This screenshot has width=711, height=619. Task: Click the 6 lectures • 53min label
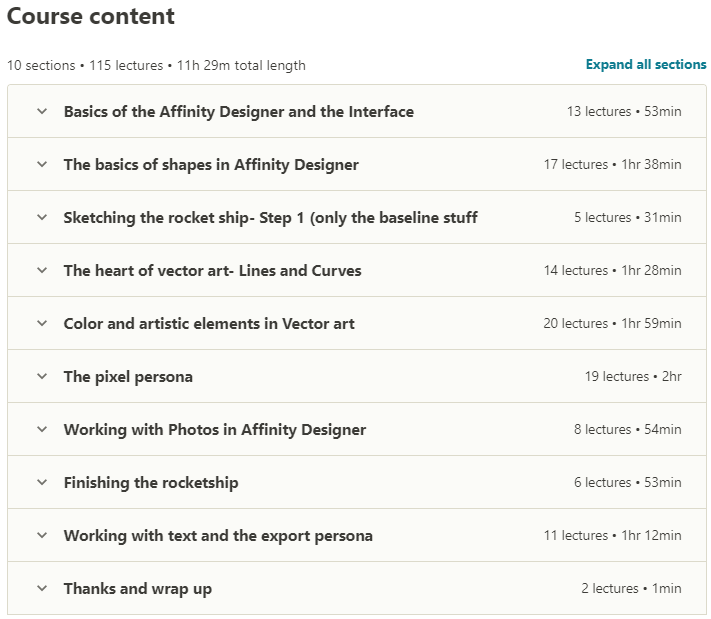[628, 482]
